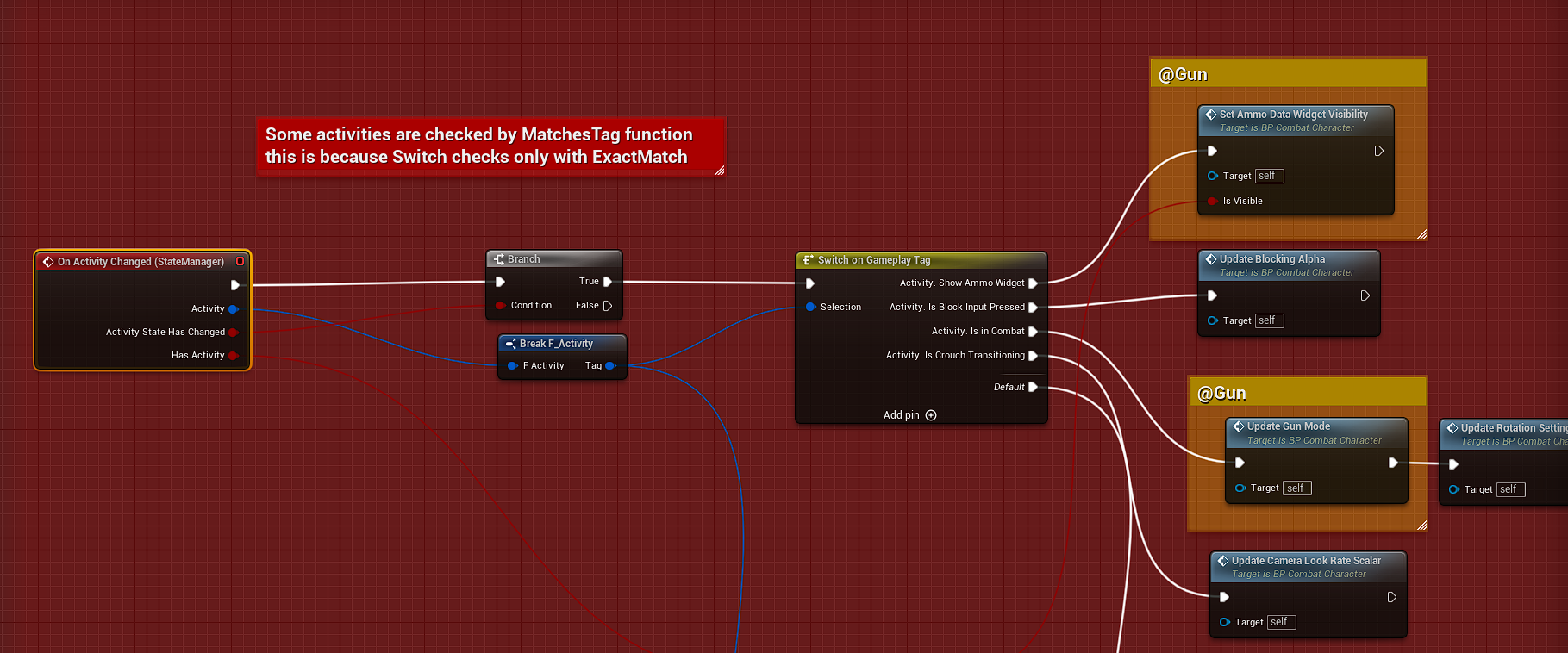
Task: Click the Add pin plus icon
Action: click(931, 415)
